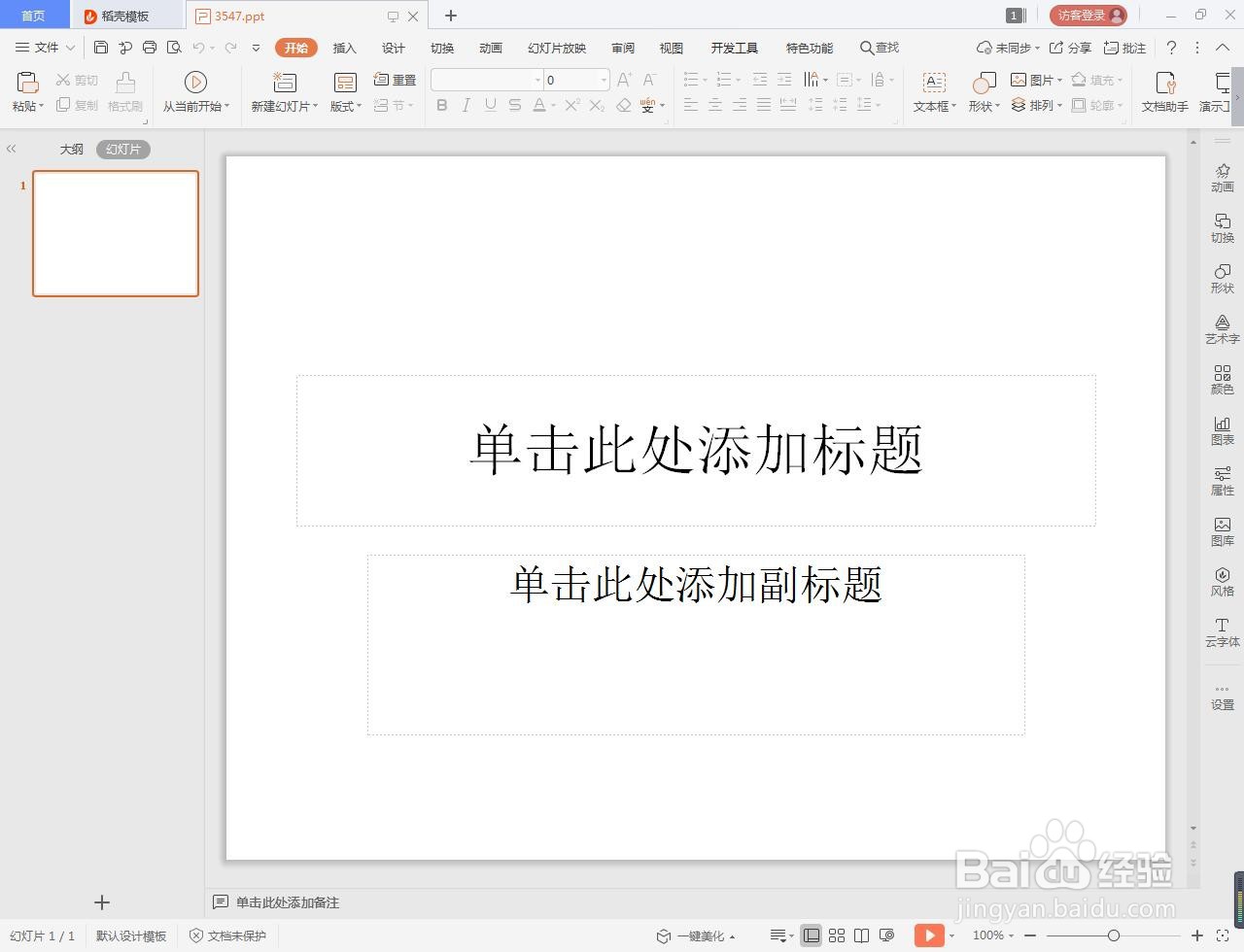
Task: Click zoom out minus button
Action: tap(1029, 935)
